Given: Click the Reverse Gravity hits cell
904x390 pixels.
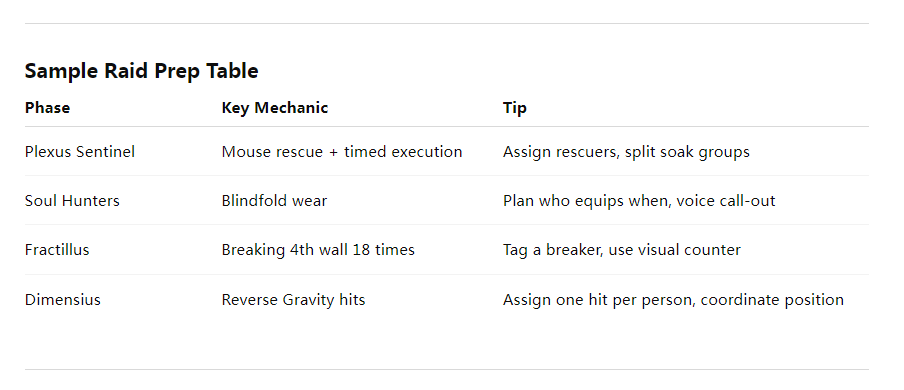Looking at the screenshot, I should pos(293,300).
